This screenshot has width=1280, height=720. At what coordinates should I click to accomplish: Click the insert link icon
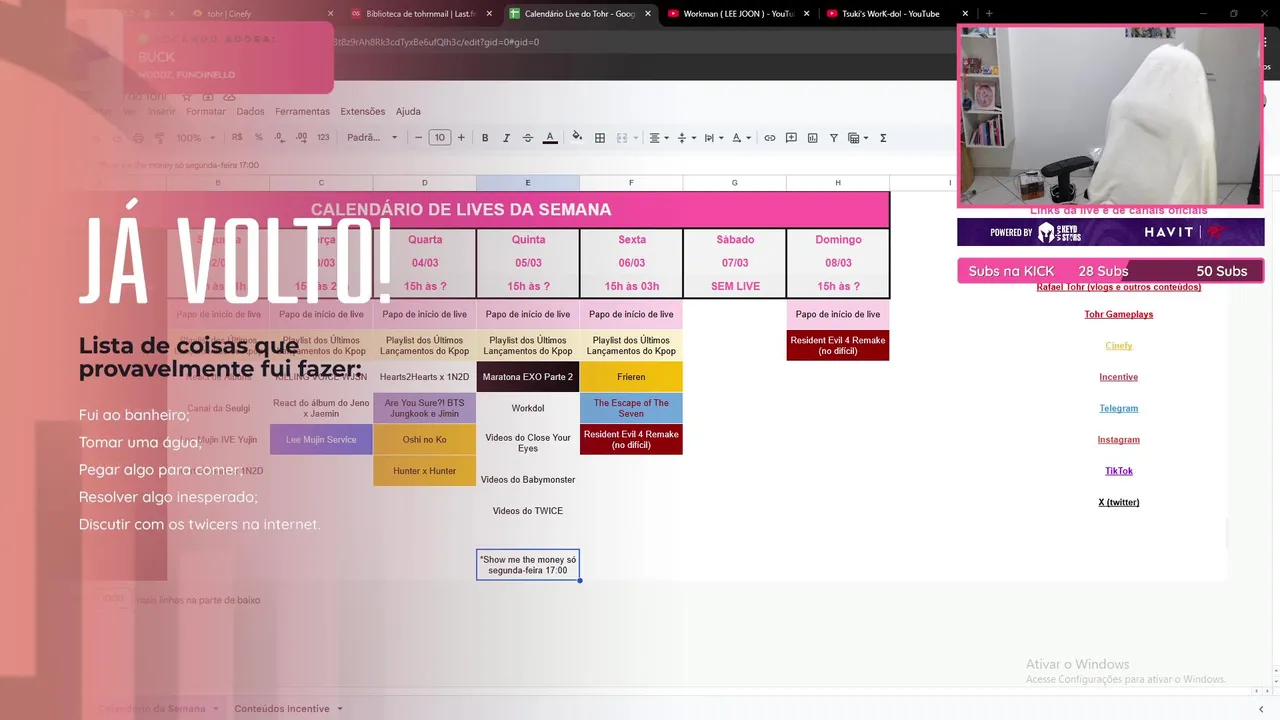(770, 138)
